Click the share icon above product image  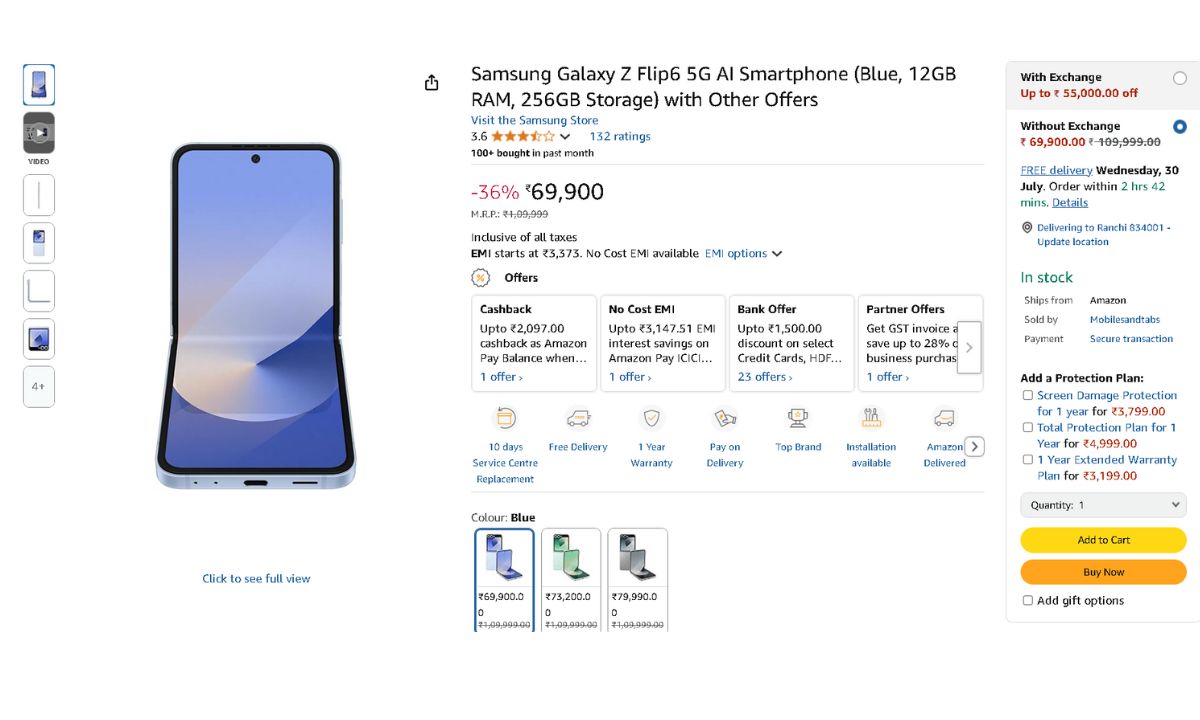pyautogui.click(x=431, y=83)
